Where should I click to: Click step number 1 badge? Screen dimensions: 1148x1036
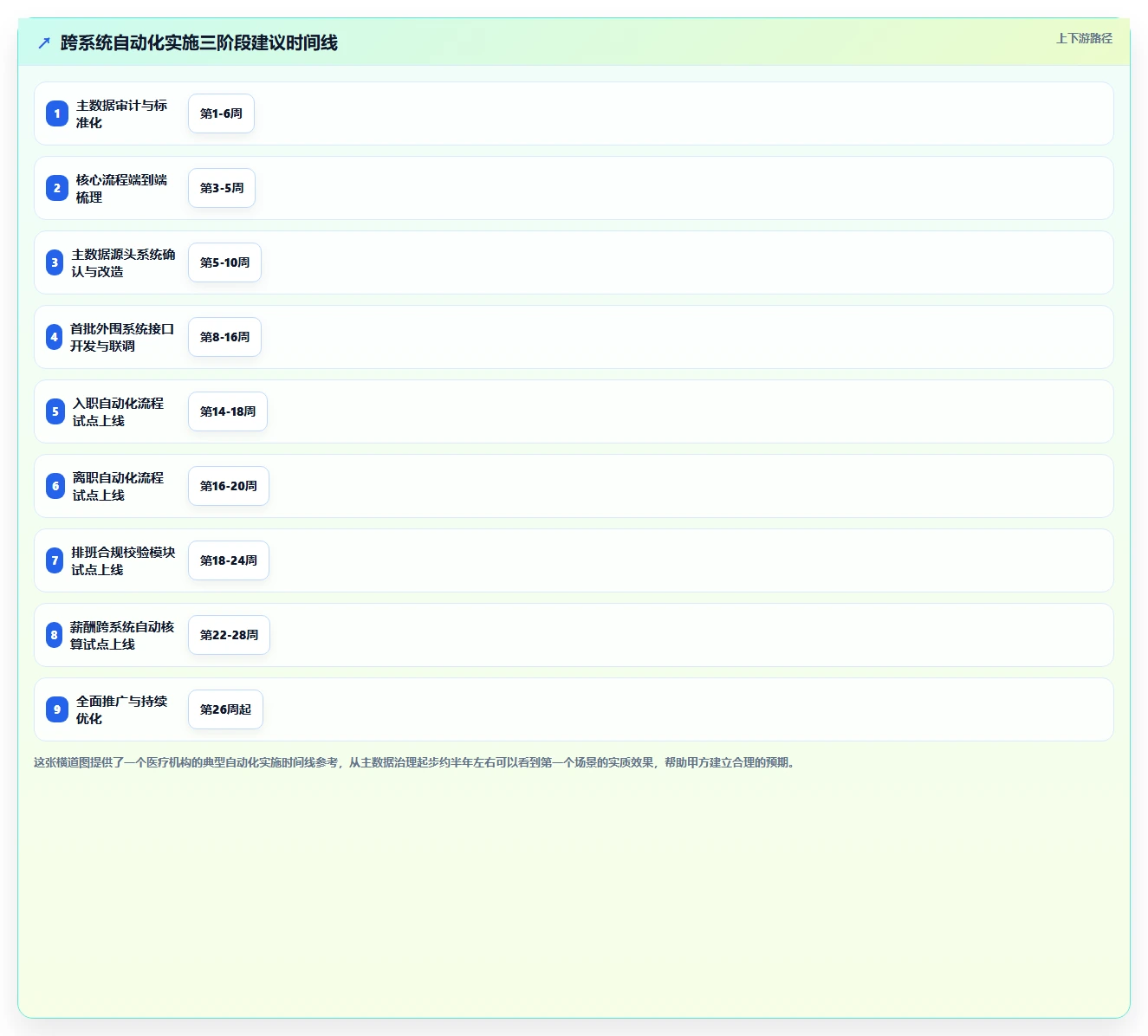57,113
